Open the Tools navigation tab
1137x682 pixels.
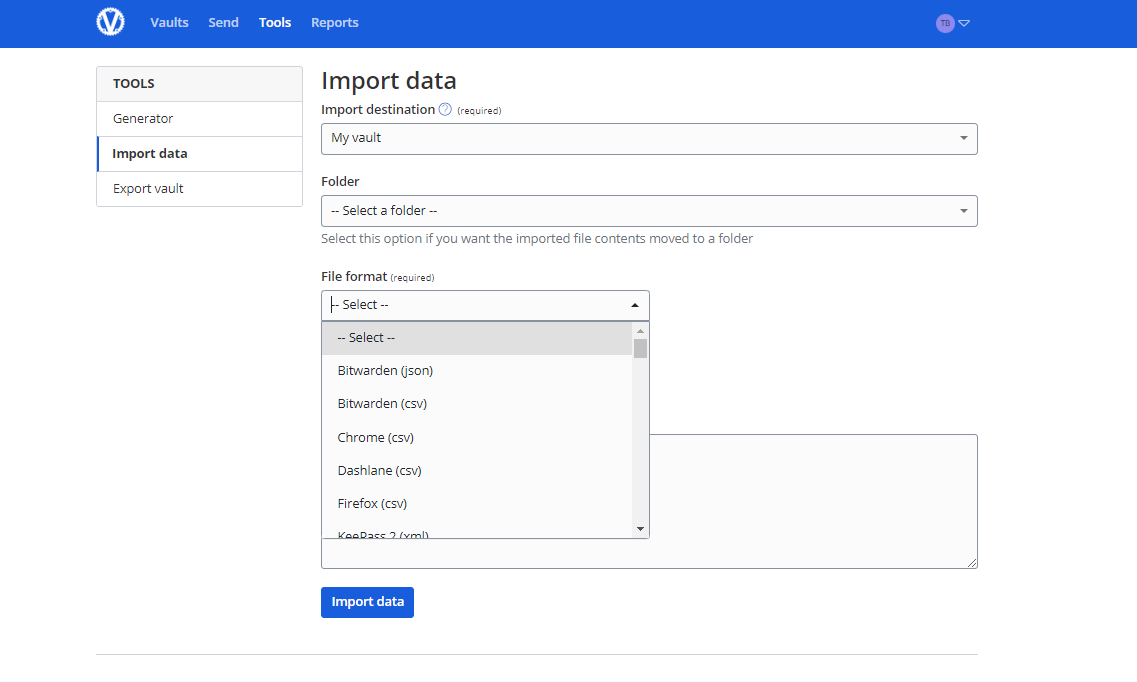(x=275, y=22)
